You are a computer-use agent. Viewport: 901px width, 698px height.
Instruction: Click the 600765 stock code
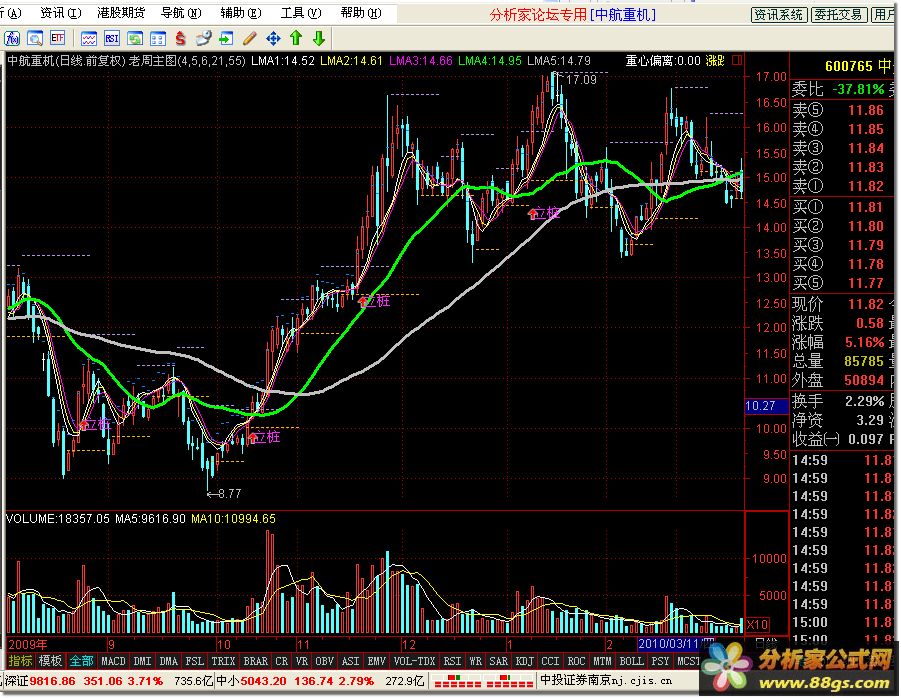(849, 66)
